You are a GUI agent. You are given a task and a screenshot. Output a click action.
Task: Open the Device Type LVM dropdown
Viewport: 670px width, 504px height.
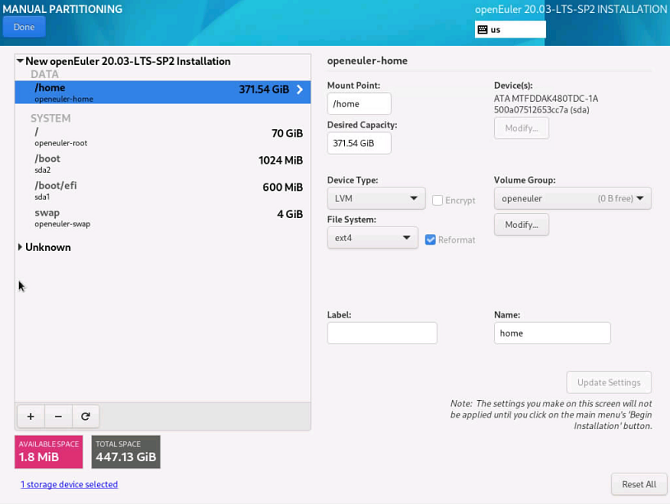point(376,199)
